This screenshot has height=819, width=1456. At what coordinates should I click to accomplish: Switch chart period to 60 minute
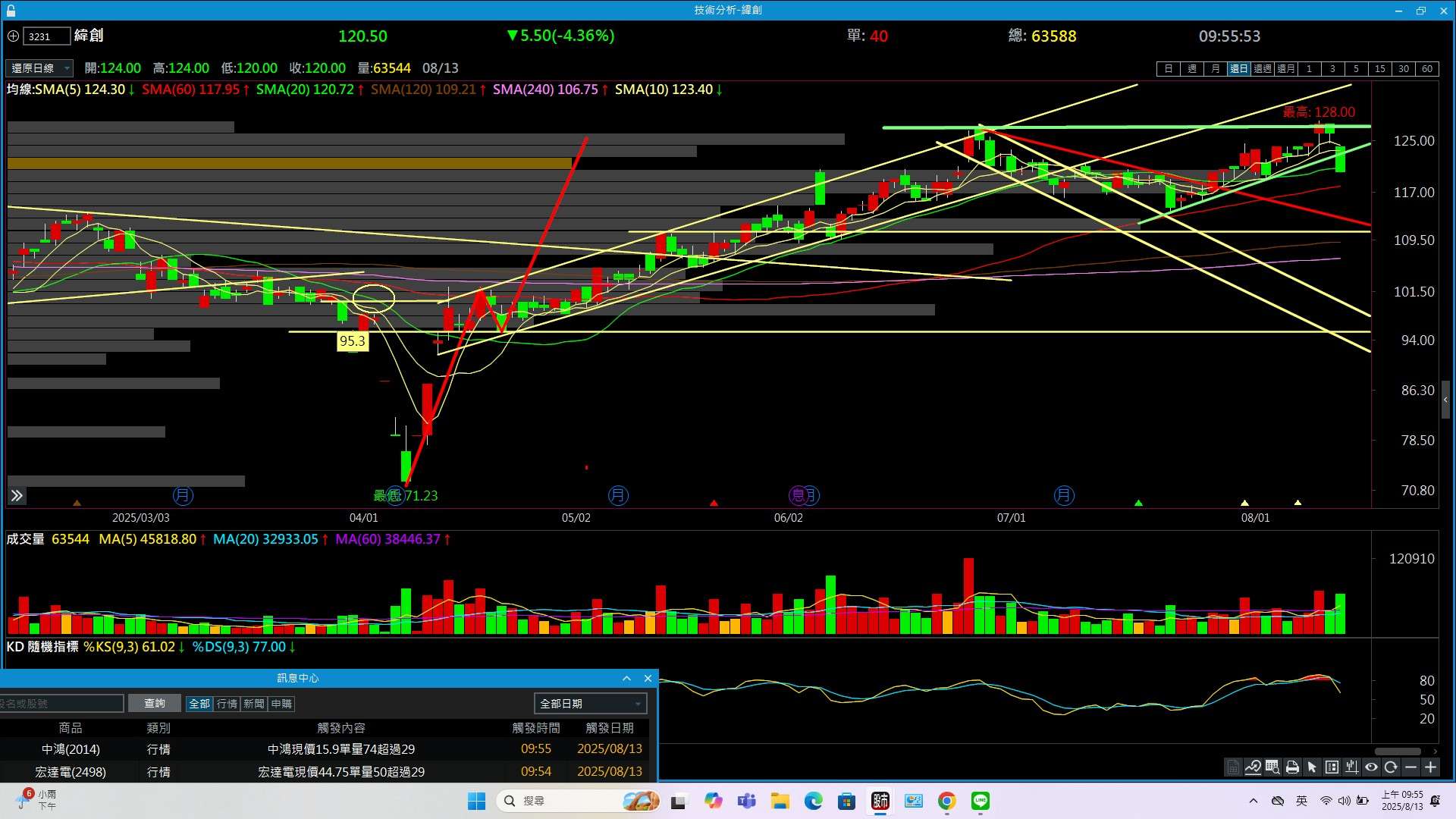coord(1427,69)
